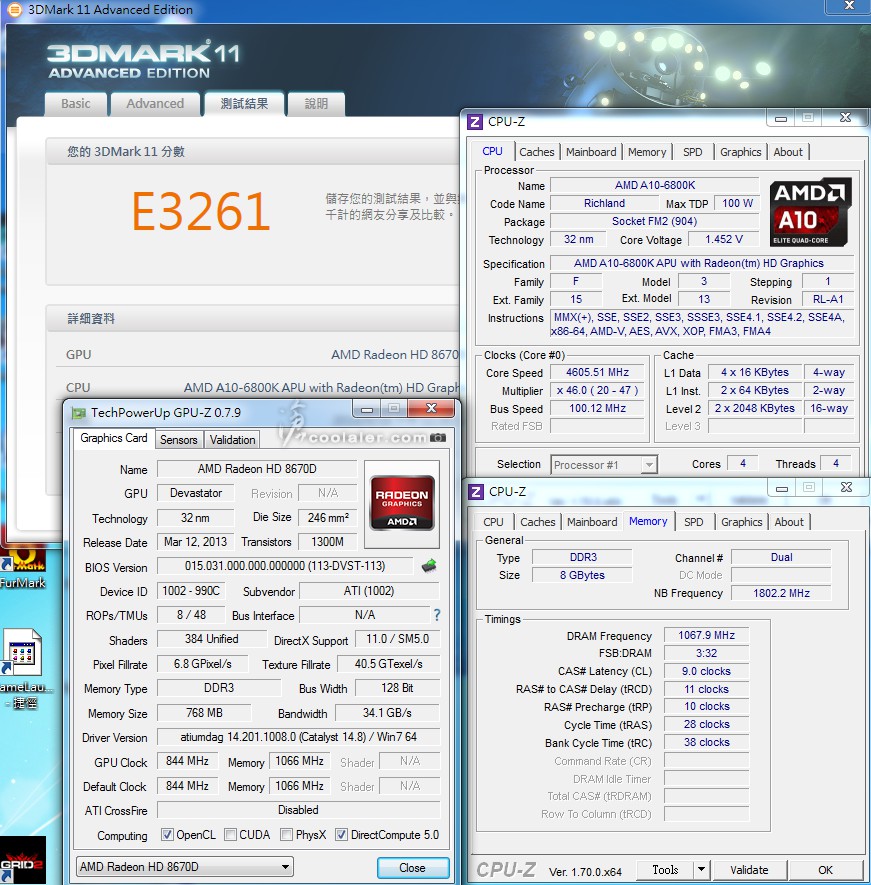The width and height of the screenshot is (871, 885).
Task: Click the AMD A10 logo in CPU-Z
Action: [809, 212]
